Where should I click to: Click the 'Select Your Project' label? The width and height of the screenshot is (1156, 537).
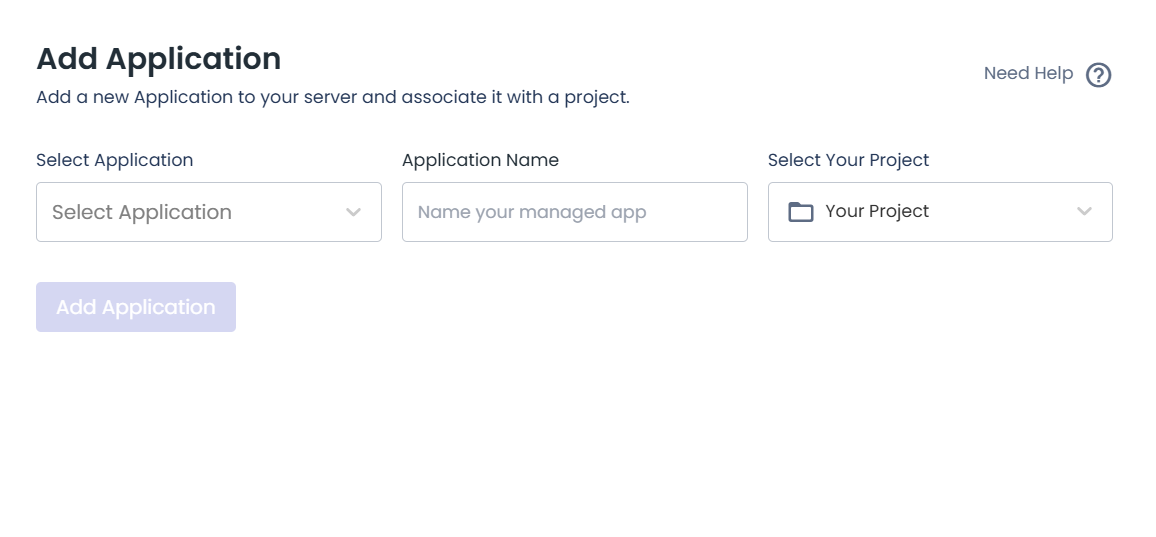pyautogui.click(x=849, y=160)
